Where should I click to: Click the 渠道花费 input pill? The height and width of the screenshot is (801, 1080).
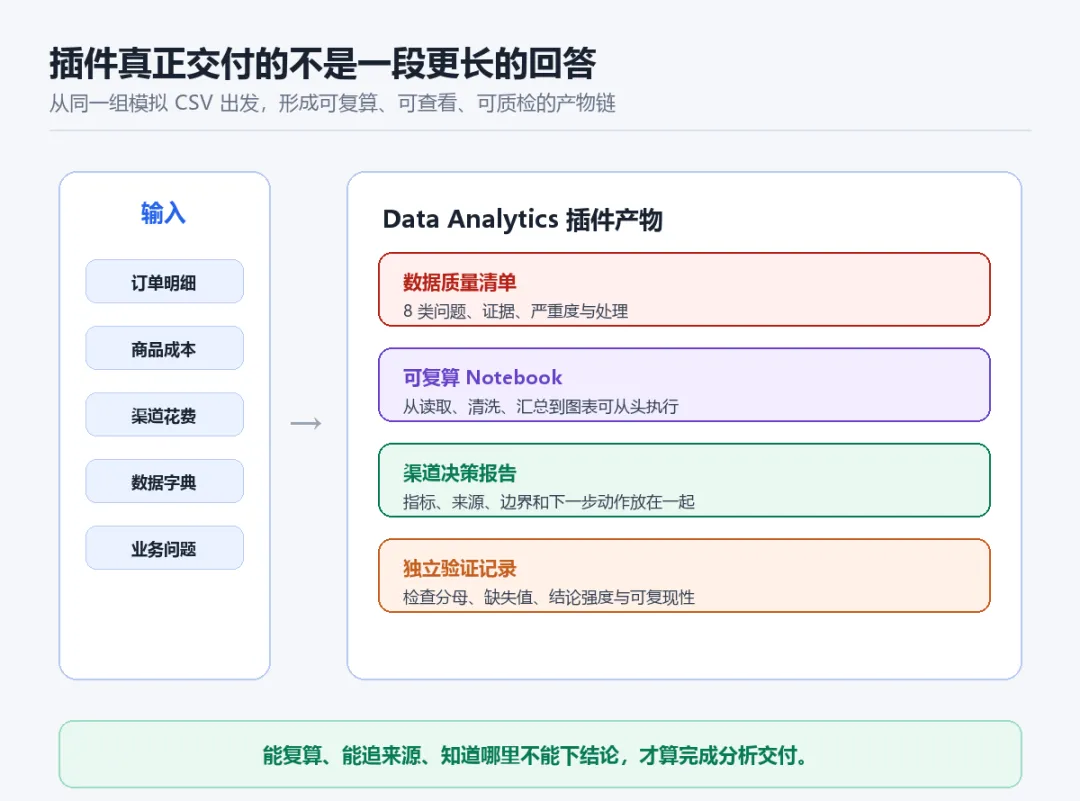(x=165, y=415)
